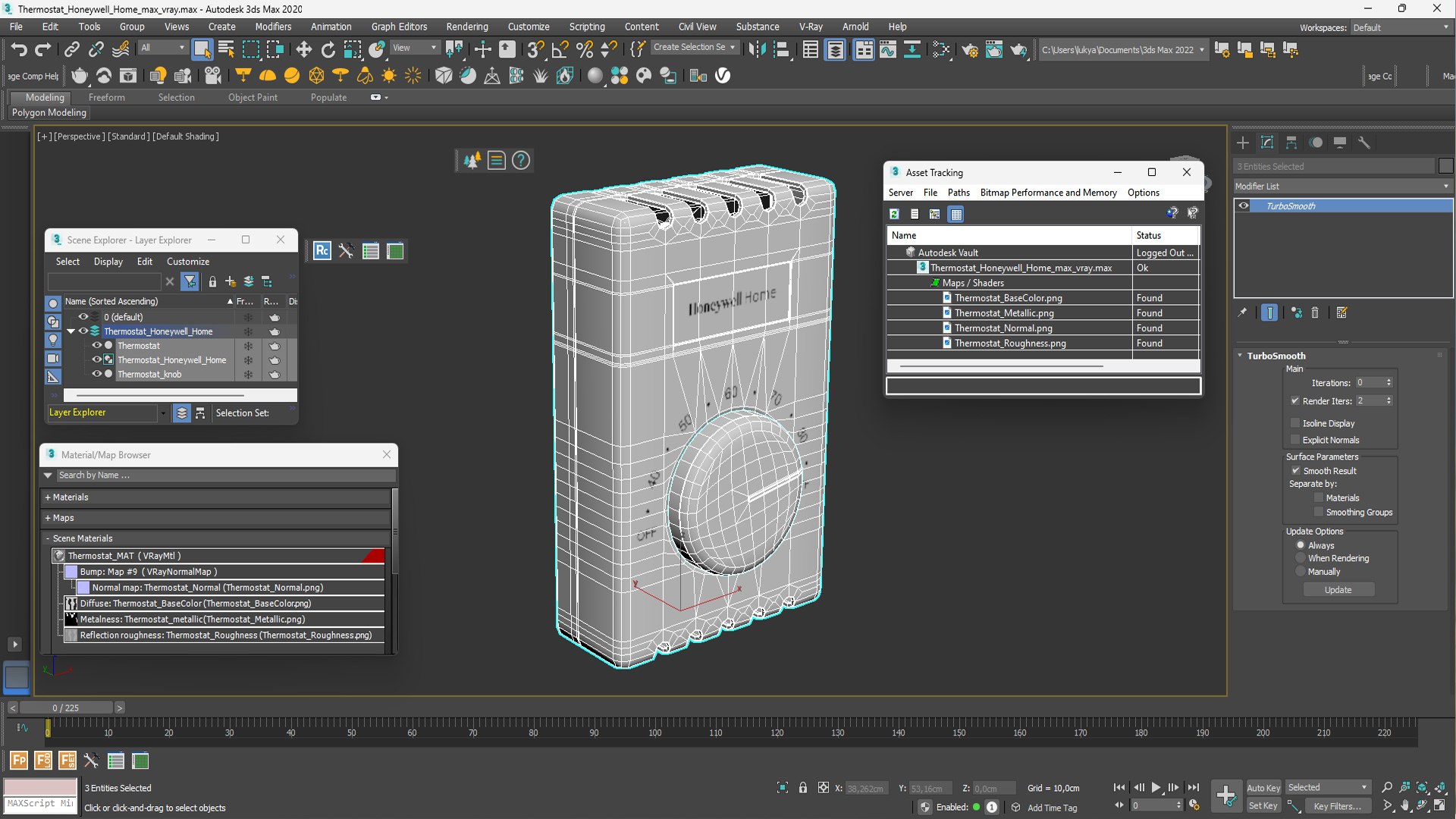The height and width of the screenshot is (819, 1456).
Task: Click the Auto Key button
Action: (x=1263, y=788)
